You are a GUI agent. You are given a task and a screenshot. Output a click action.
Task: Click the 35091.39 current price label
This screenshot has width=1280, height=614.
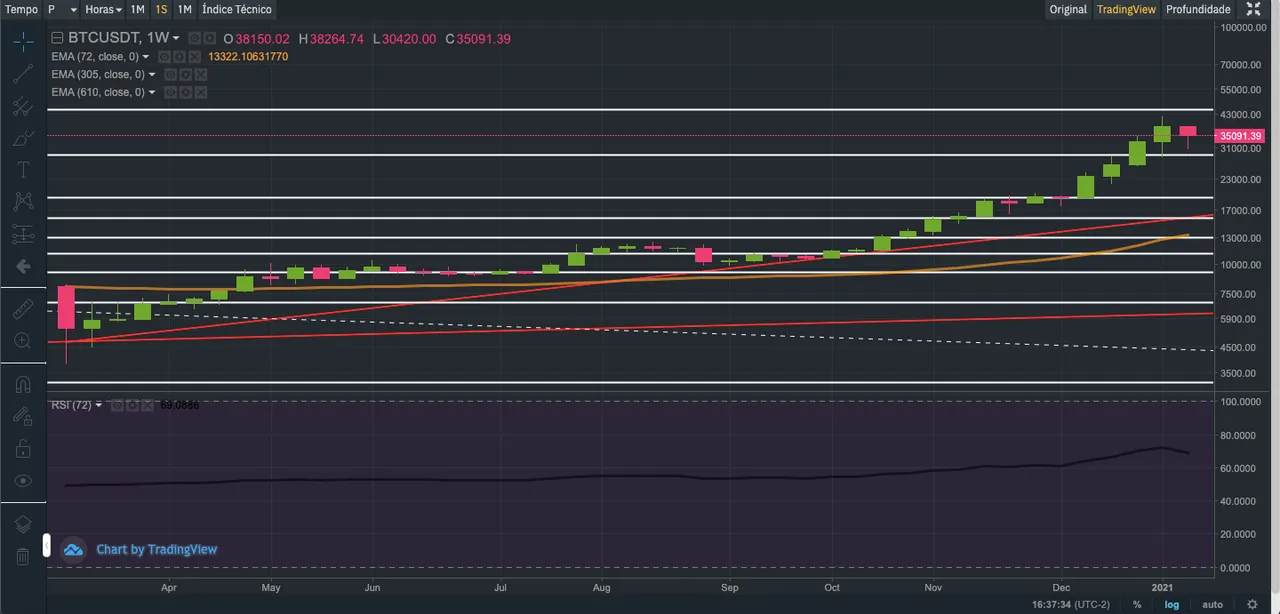(1240, 136)
